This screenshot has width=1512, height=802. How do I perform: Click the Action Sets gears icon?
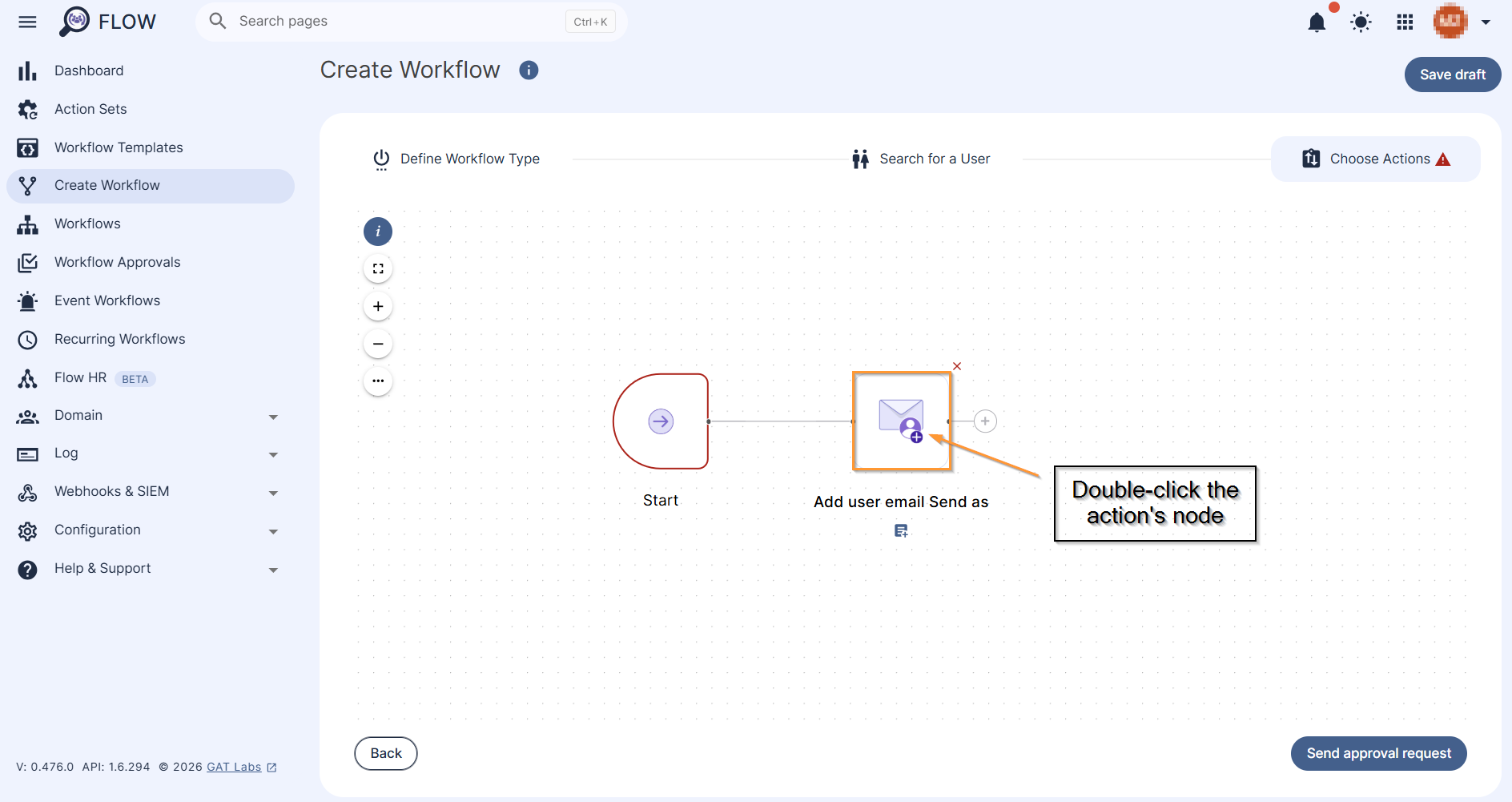pos(27,110)
